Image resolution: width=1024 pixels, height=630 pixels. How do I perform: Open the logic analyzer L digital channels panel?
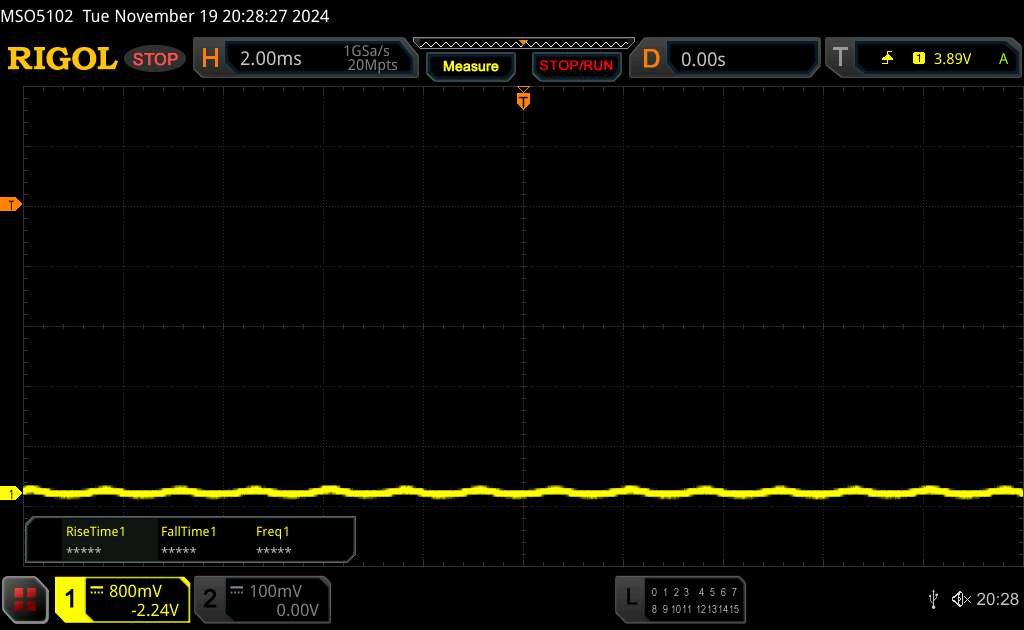point(680,600)
